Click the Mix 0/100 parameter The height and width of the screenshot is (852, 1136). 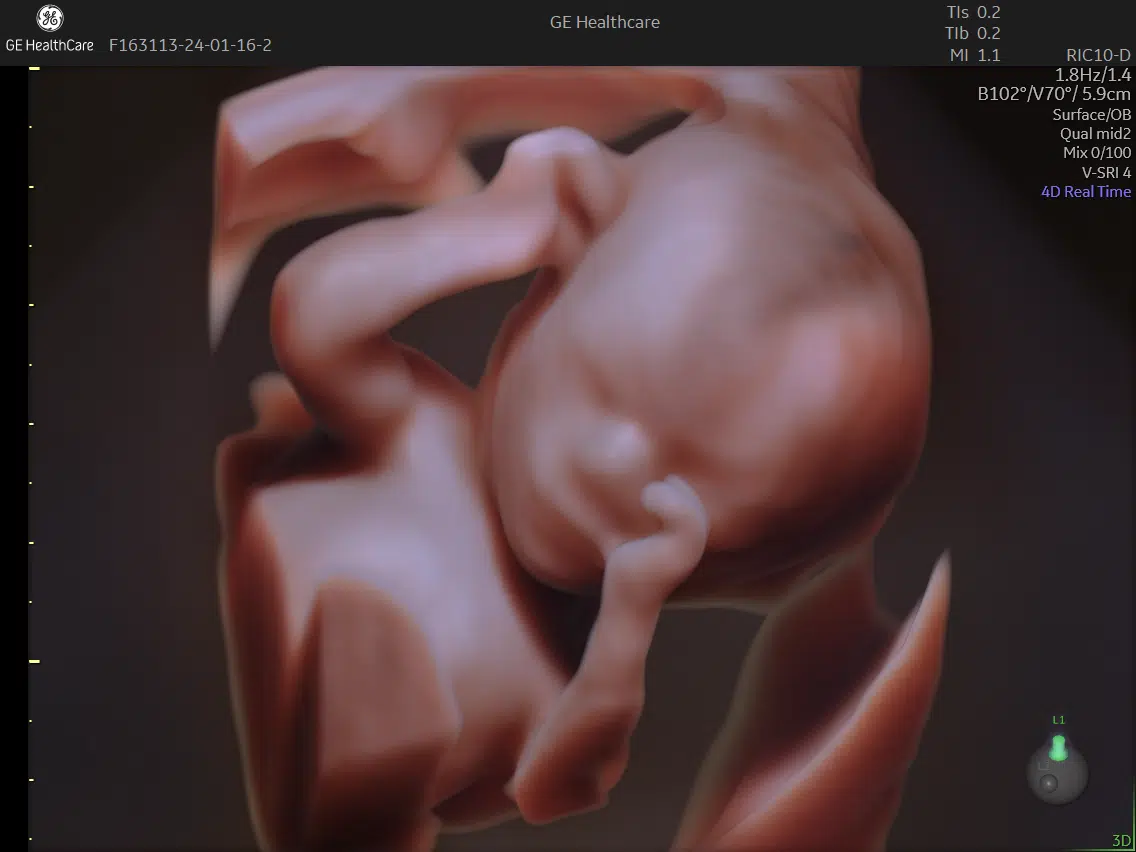click(1096, 153)
